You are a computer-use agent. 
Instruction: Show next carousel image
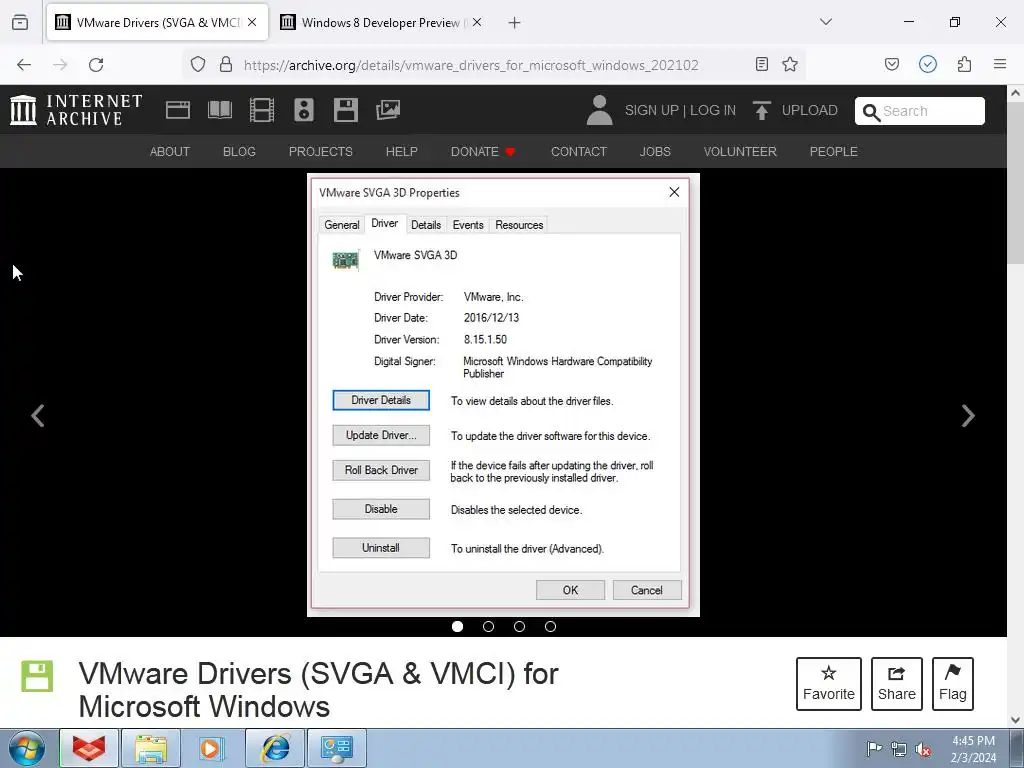(x=968, y=415)
